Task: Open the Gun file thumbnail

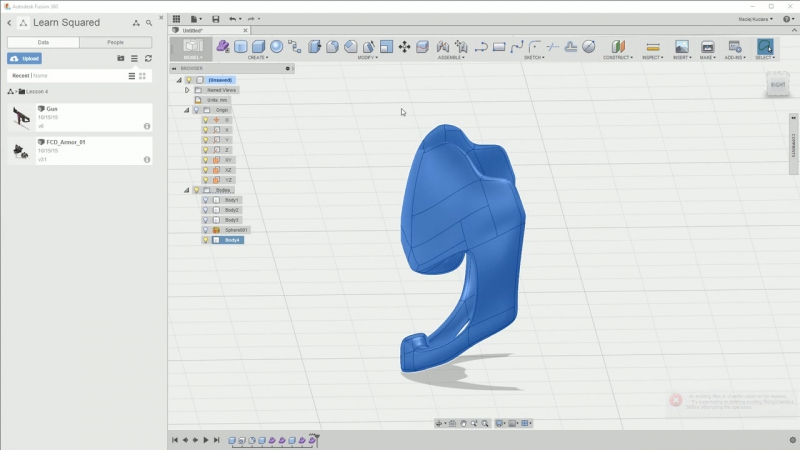Action: pyautogui.click(x=21, y=117)
